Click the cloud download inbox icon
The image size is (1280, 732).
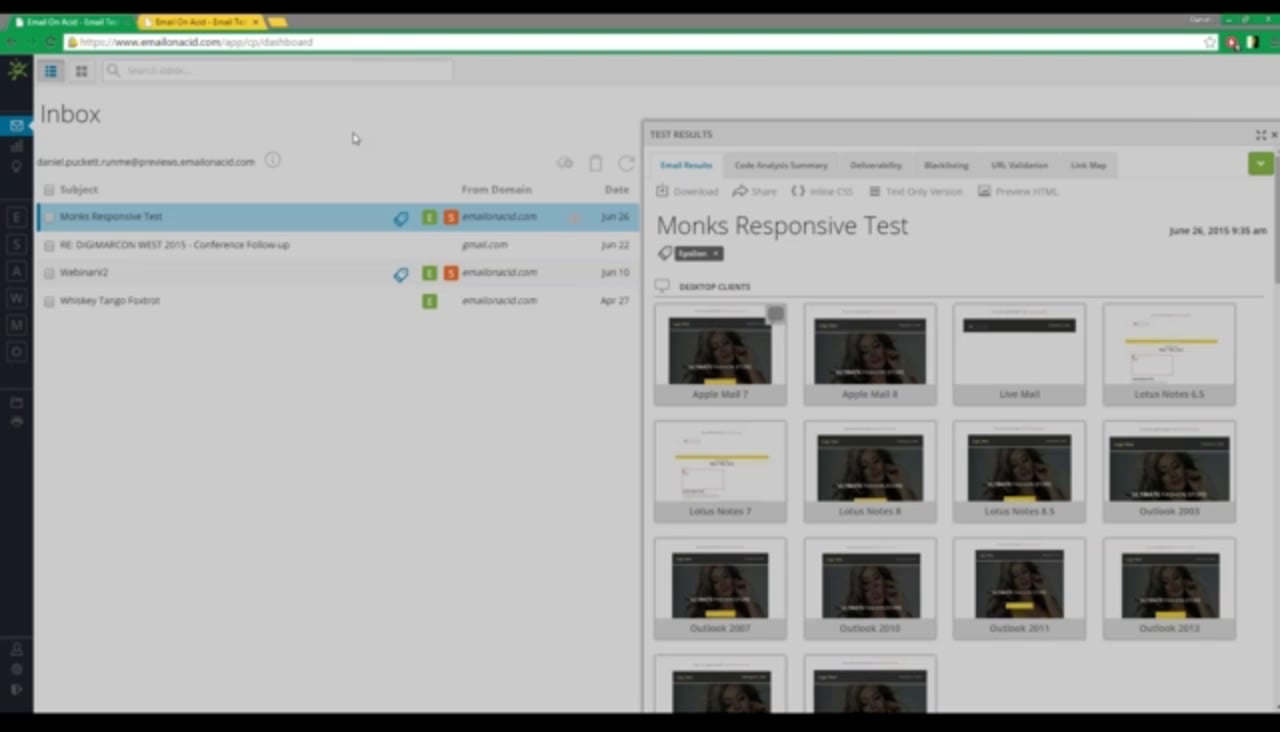(x=565, y=163)
